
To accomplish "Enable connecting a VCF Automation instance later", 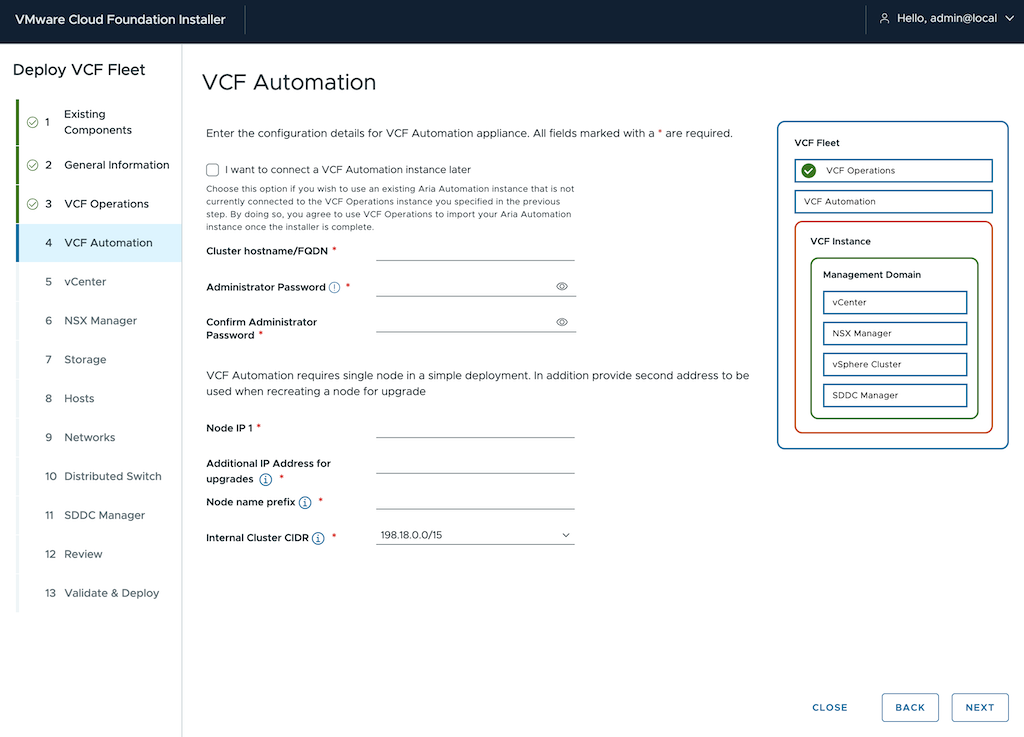I will point(212,170).
